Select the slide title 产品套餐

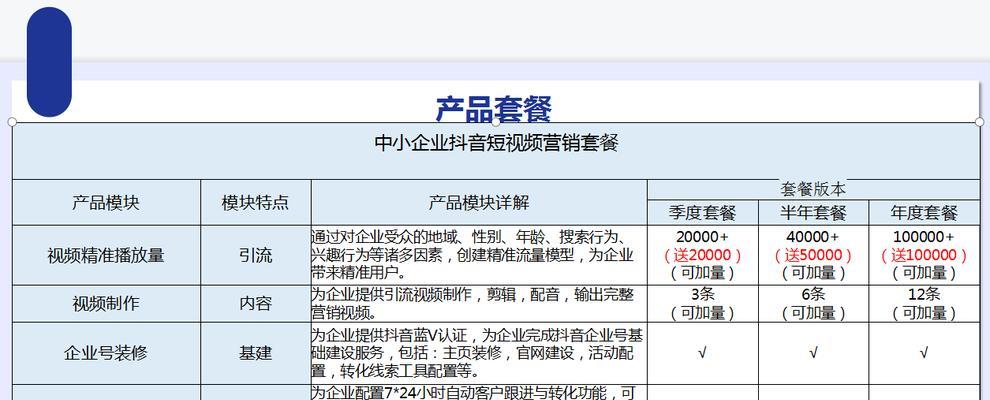[x=494, y=109]
